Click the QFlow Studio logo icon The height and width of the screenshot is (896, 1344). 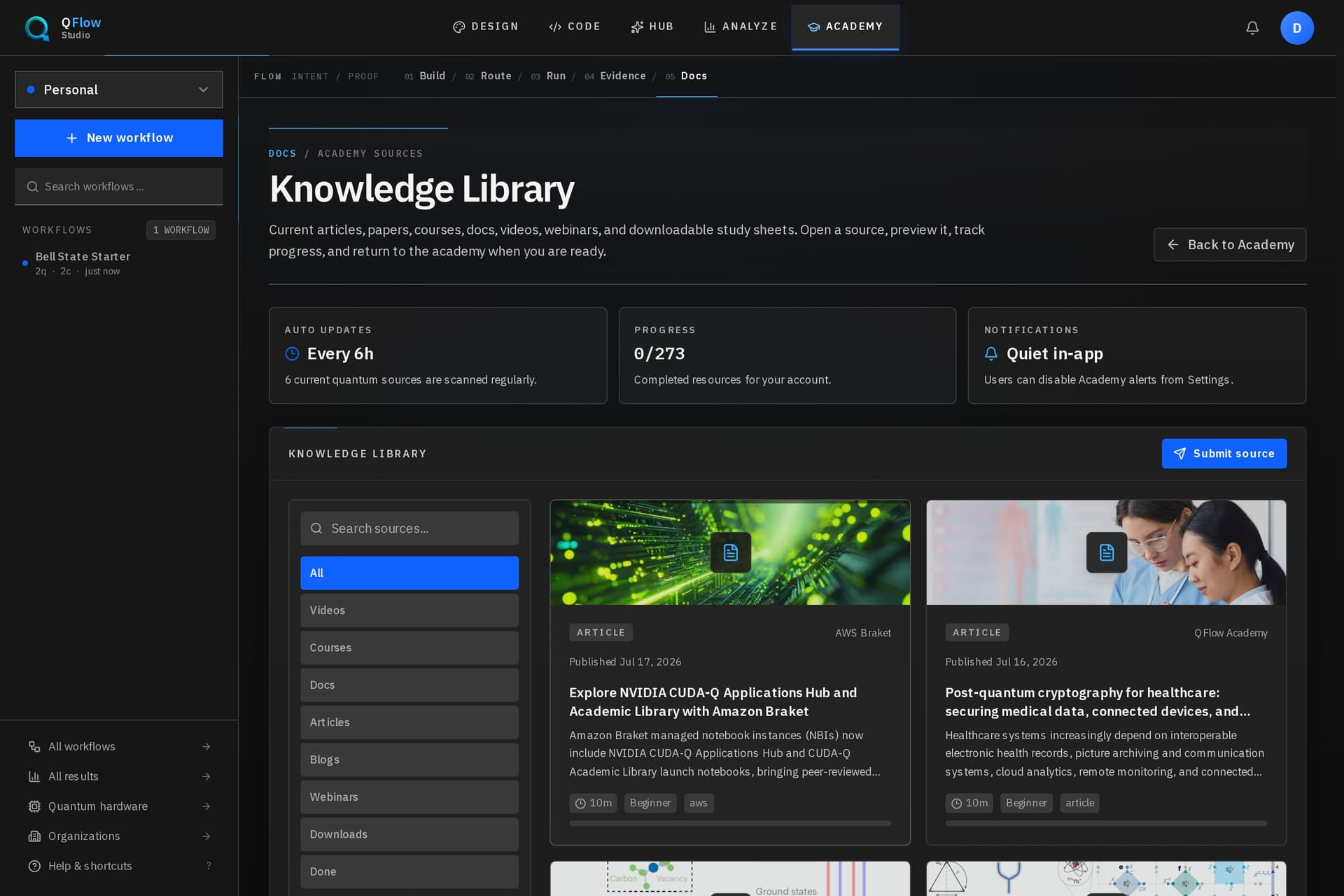pyautogui.click(x=37, y=28)
